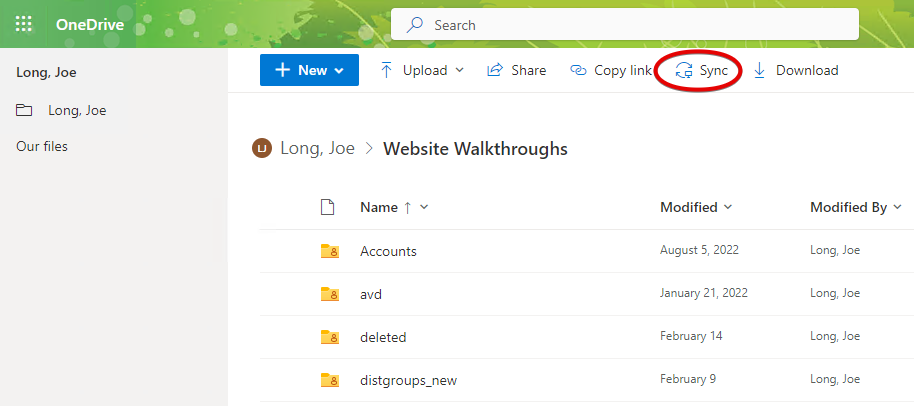Viewport: 914px width, 406px height.
Task: Open the app launcher waffle icon
Action: click(x=24, y=24)
